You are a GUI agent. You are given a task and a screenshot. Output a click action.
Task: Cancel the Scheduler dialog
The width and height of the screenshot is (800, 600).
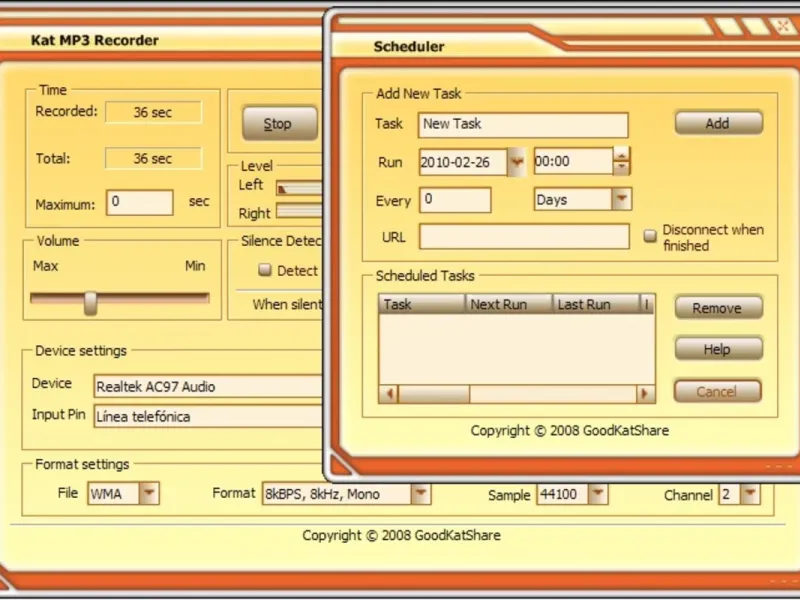717,391
